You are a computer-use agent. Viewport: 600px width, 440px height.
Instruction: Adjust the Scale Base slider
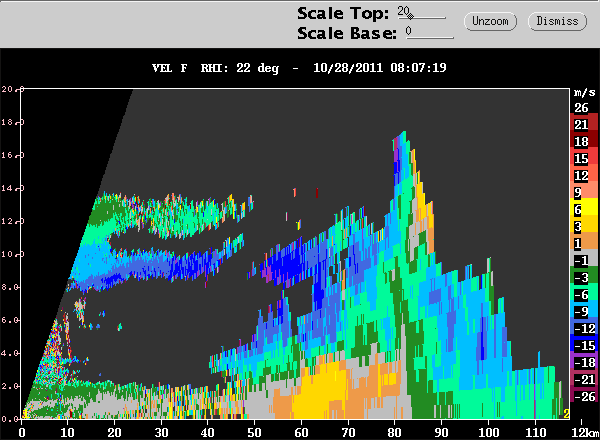coord(430,33)
